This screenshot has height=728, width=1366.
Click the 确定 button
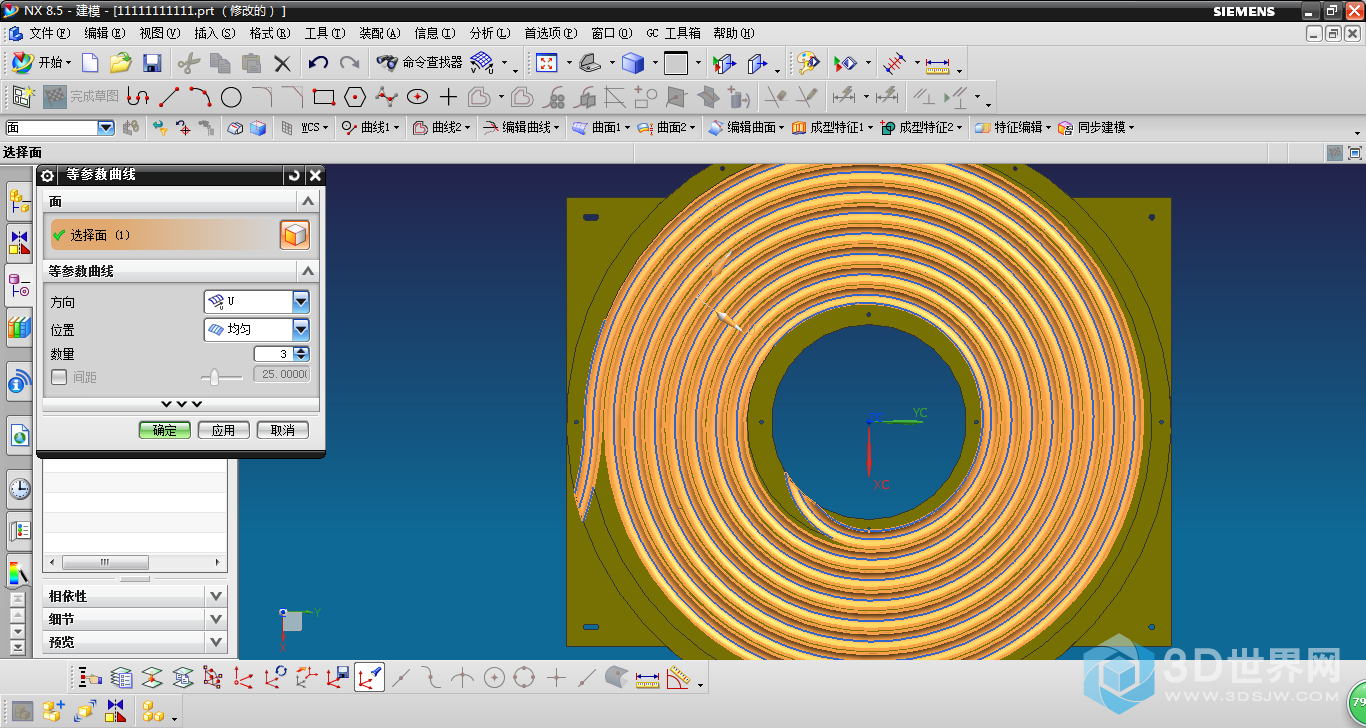(165, 430)
